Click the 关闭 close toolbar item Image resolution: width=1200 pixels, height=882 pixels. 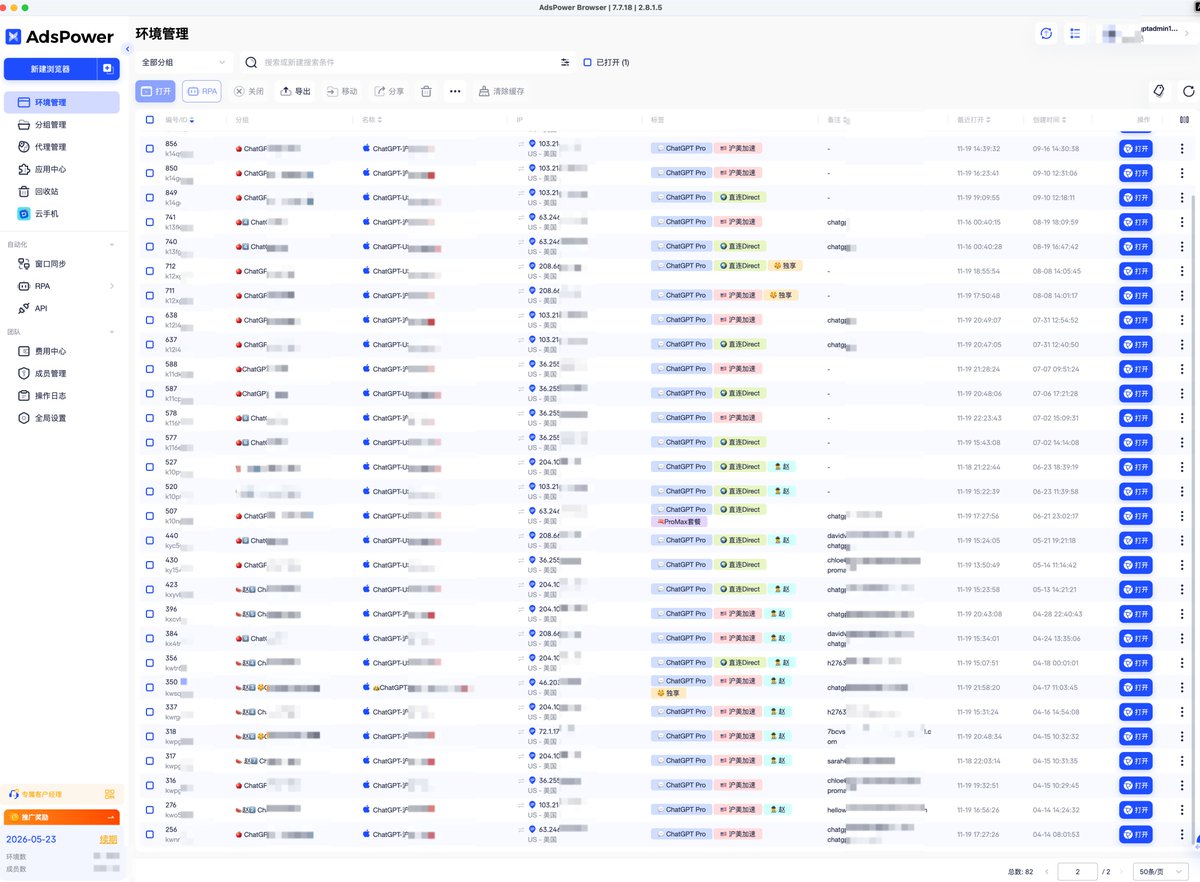pos(249,91)
